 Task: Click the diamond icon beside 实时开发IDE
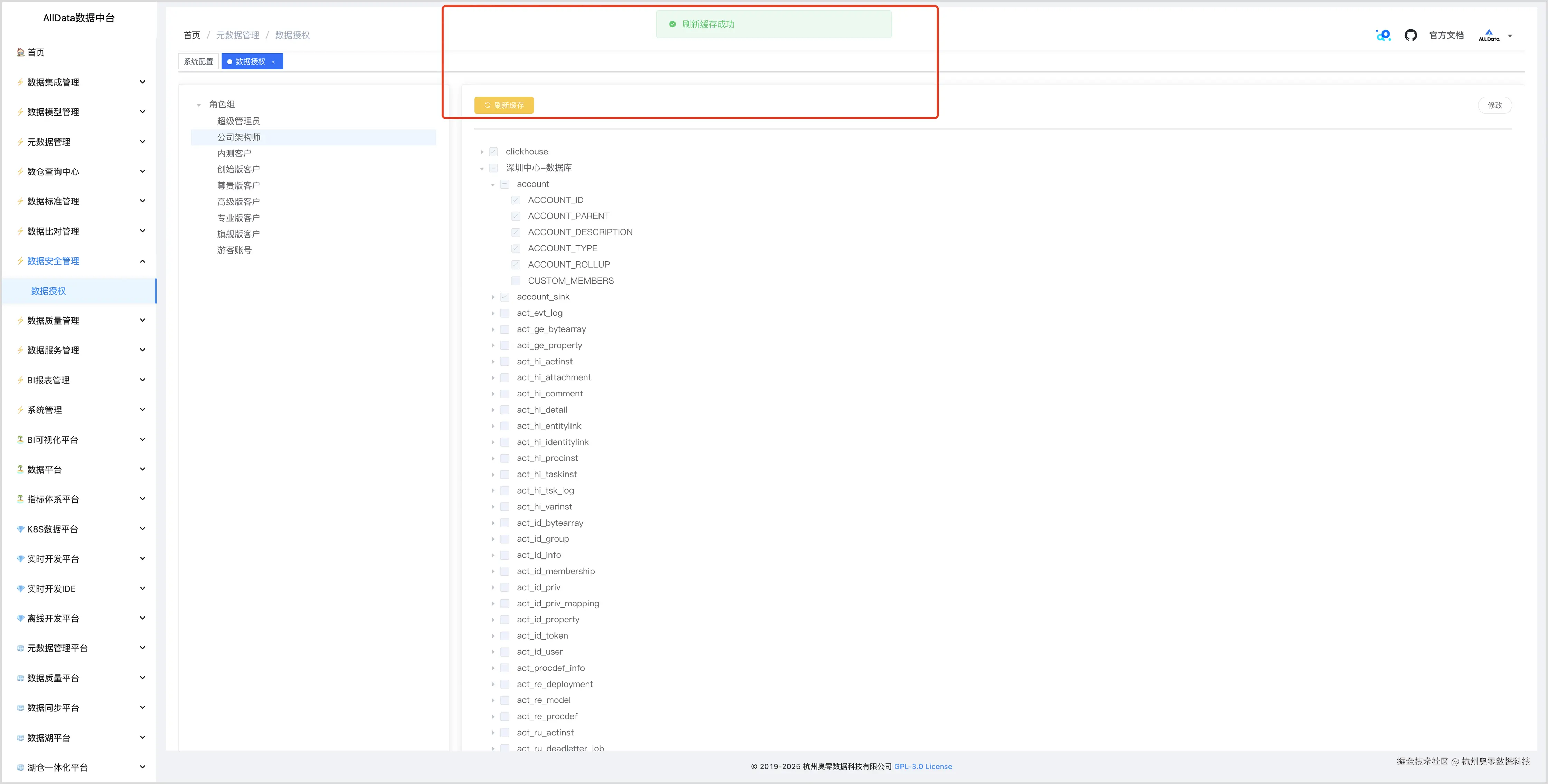(20, 588)
